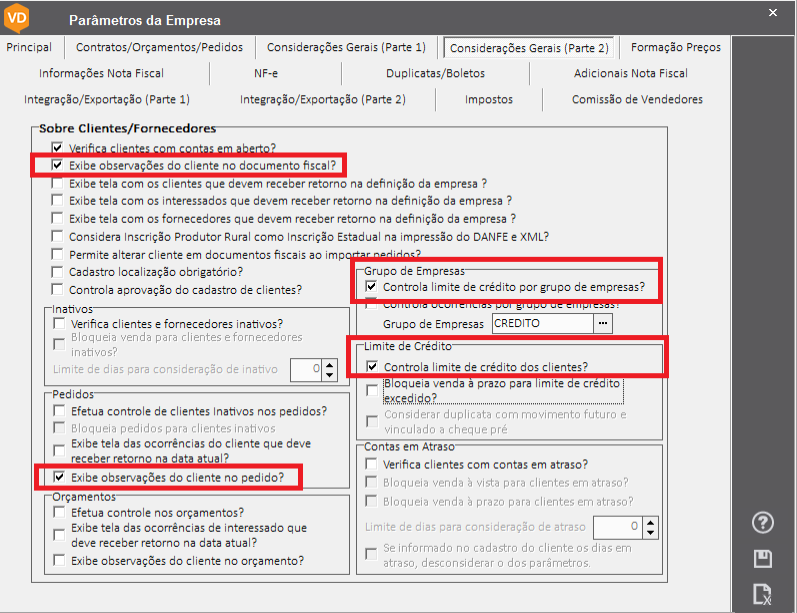Go to Informações Nota Fiscal tab
The width and height of the screenshot is (797, 613).
101,73
